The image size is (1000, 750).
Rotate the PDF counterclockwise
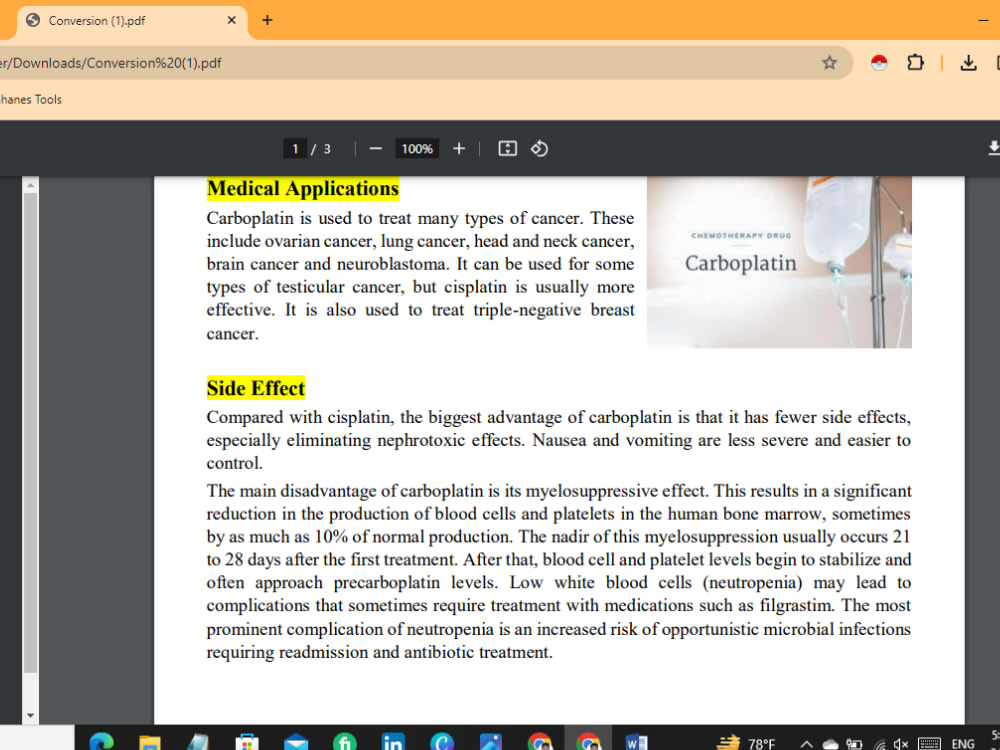tap(540, 149)
